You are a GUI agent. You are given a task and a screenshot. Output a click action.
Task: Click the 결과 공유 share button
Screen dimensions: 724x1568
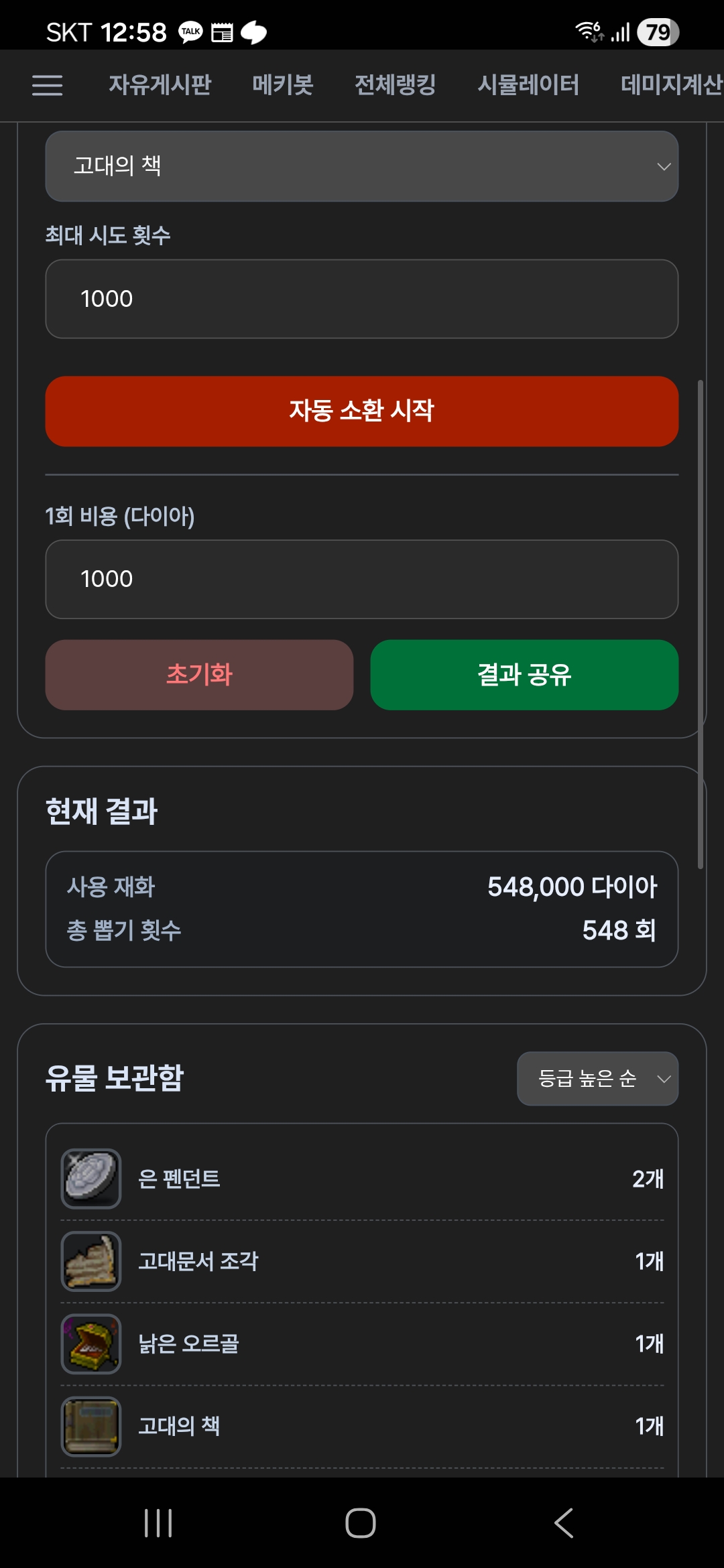(524, 675)
